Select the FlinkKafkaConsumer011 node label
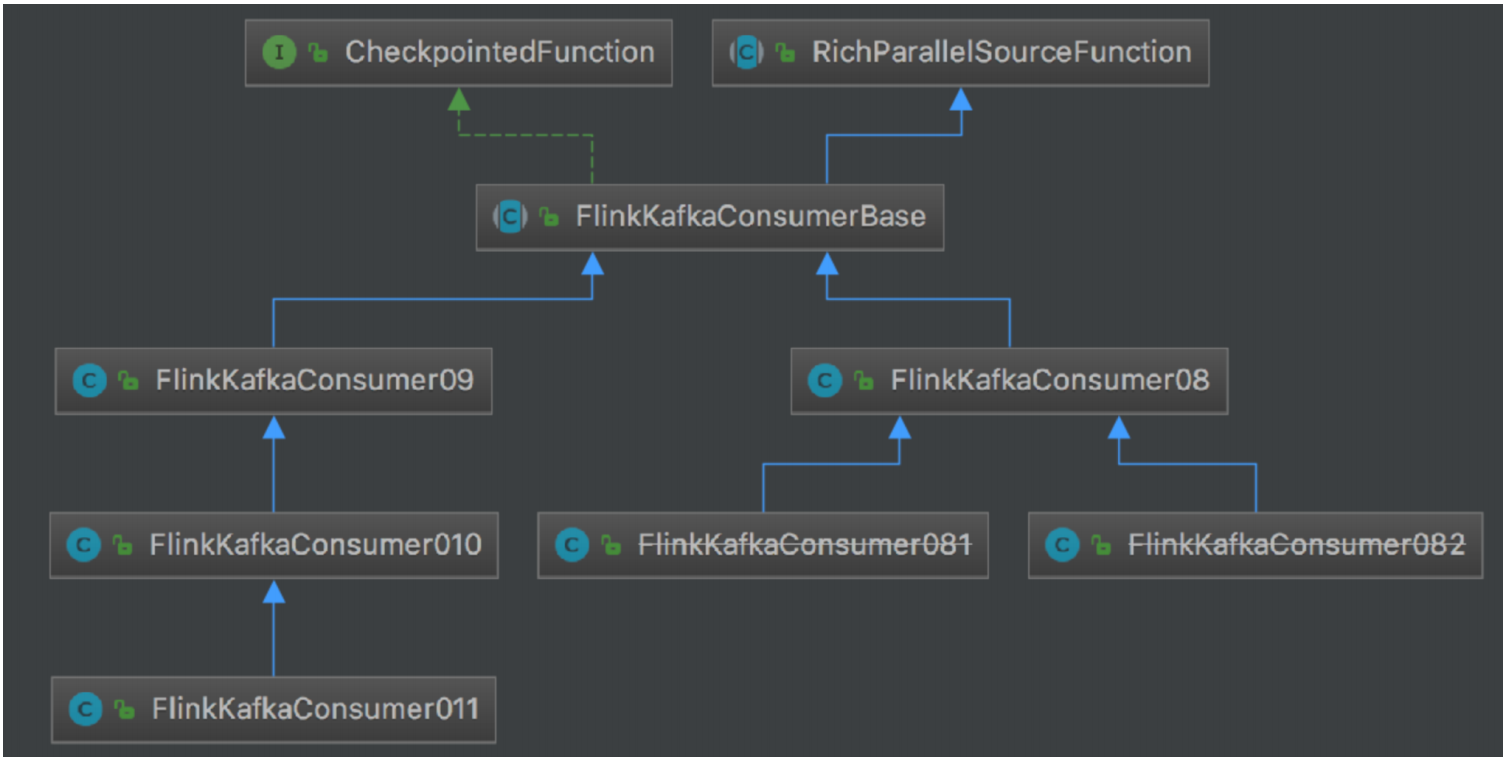Screen dimensions: 1504x758 (x=315, y=709)
